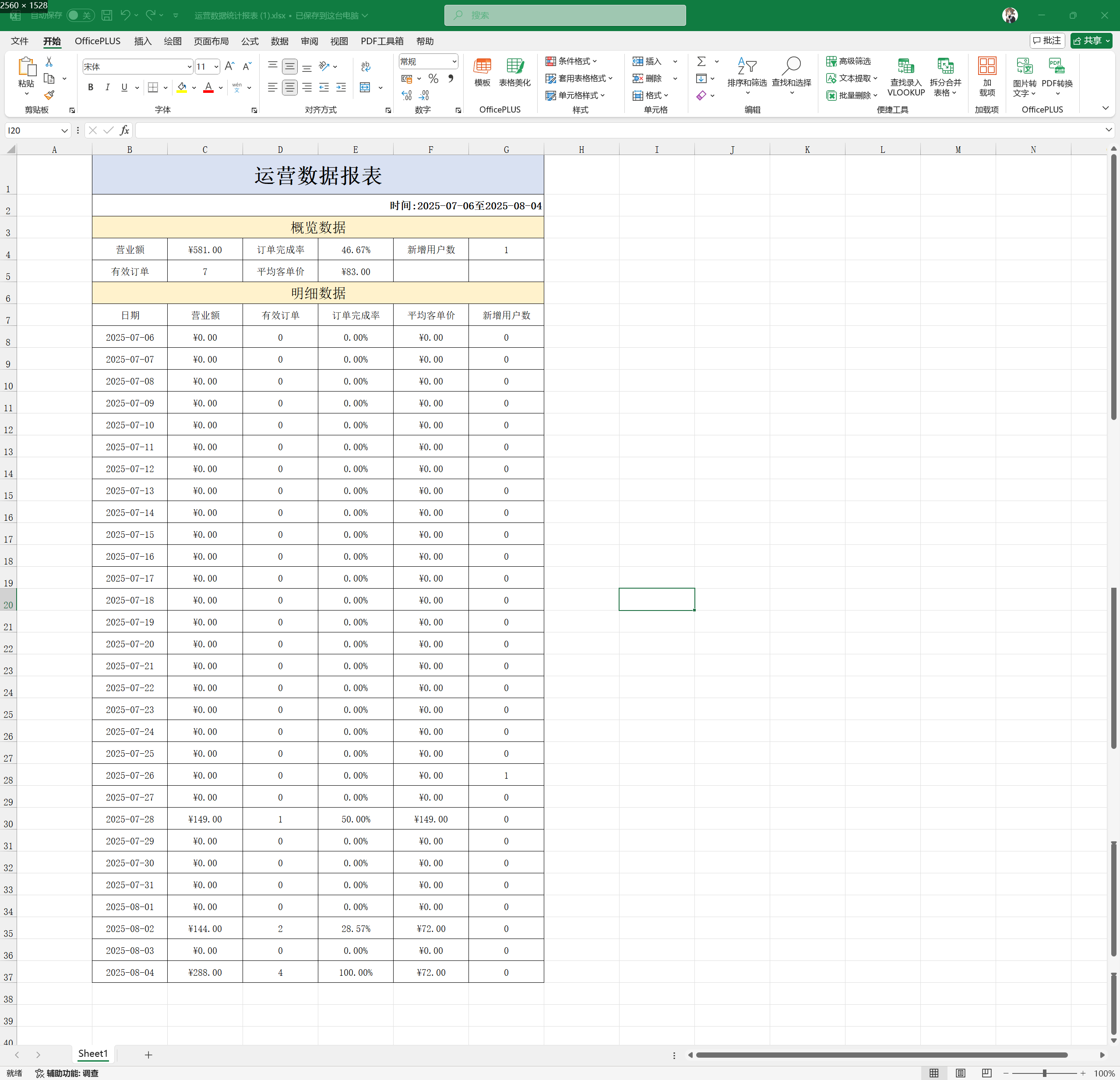Expand the number format dropdown
The image size is (1120, 1080).
[x=454, y=62]
